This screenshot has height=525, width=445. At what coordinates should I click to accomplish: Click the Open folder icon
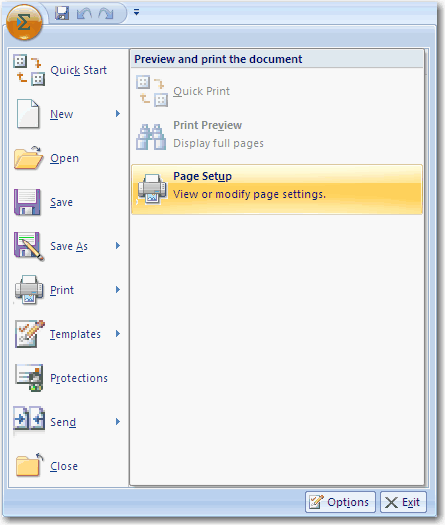pyautogui.click(x=29, y=158)
